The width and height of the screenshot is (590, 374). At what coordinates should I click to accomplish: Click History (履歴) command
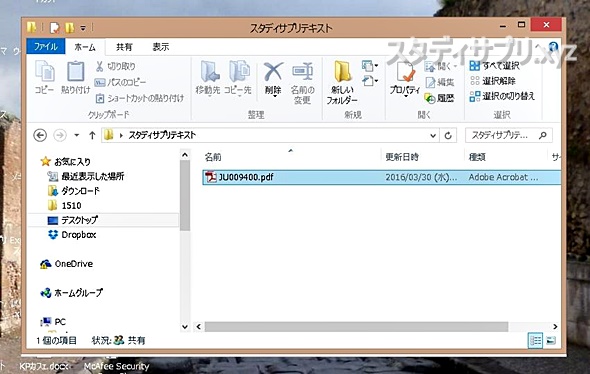[439, 98]
